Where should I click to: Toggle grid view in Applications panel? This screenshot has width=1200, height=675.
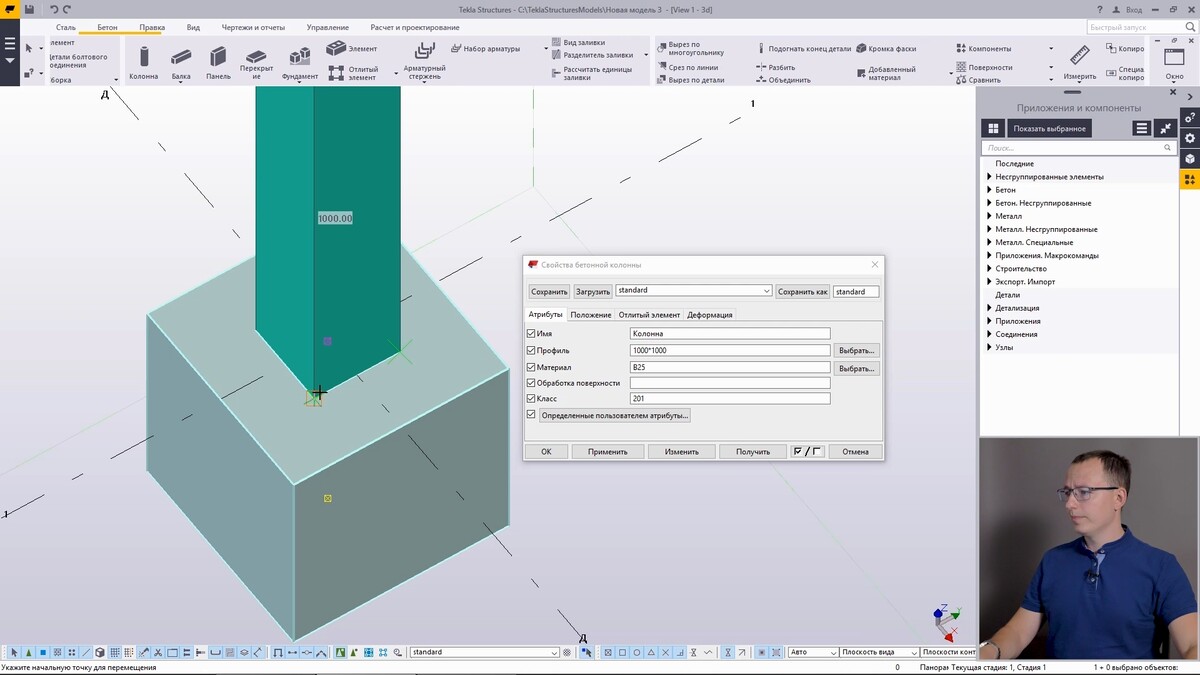click(x=992, y=128)
